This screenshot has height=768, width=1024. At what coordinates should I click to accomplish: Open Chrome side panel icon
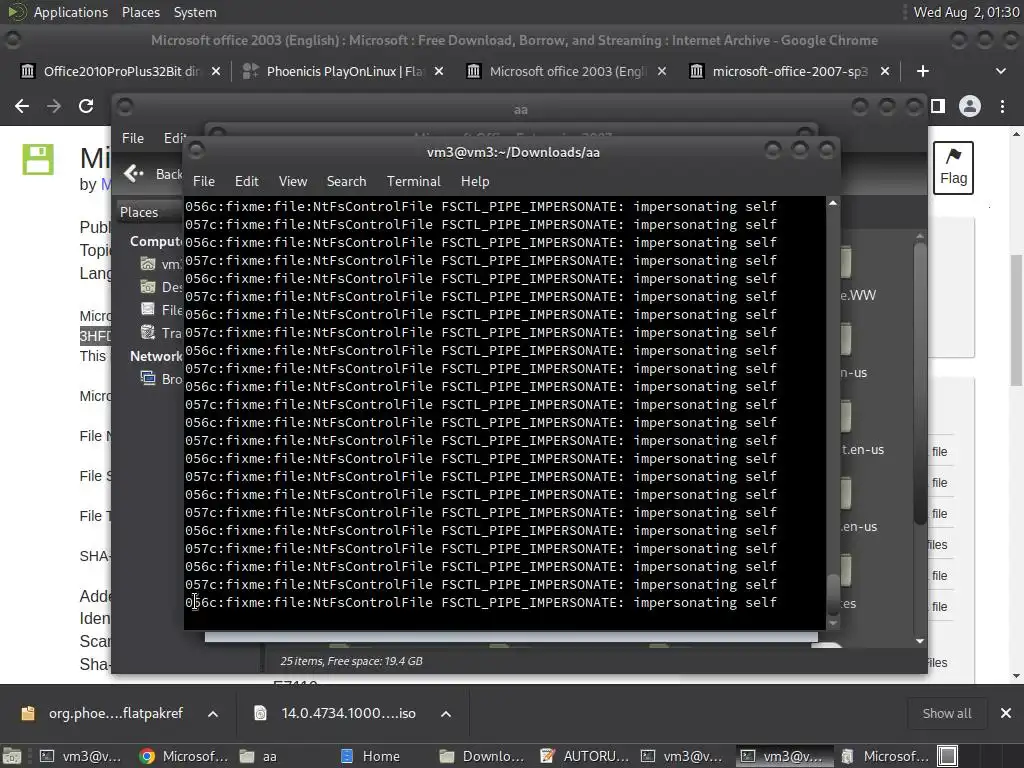tap(938, 106)
